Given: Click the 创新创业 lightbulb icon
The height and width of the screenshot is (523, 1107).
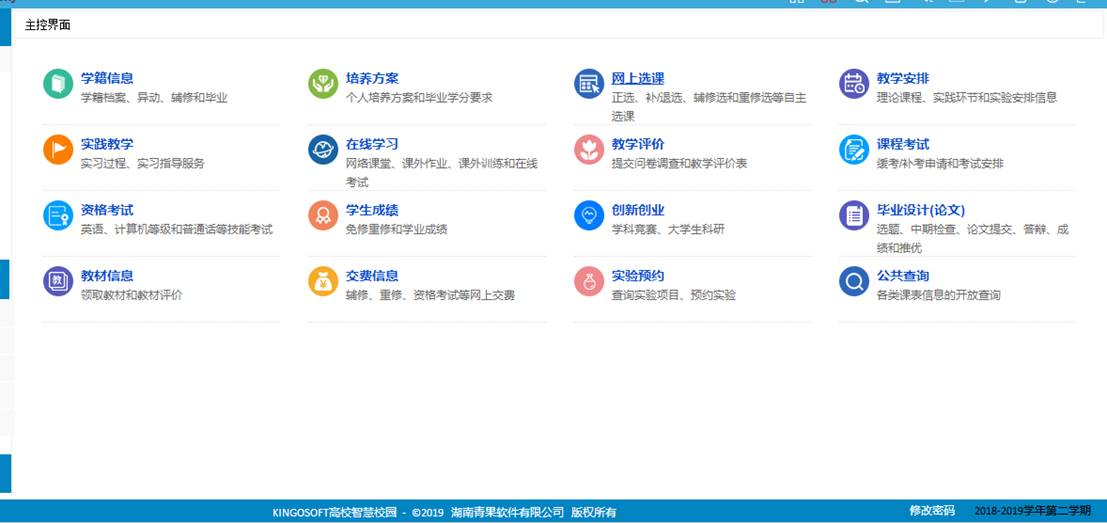Looking at the screenshot, I should [589, 215].
